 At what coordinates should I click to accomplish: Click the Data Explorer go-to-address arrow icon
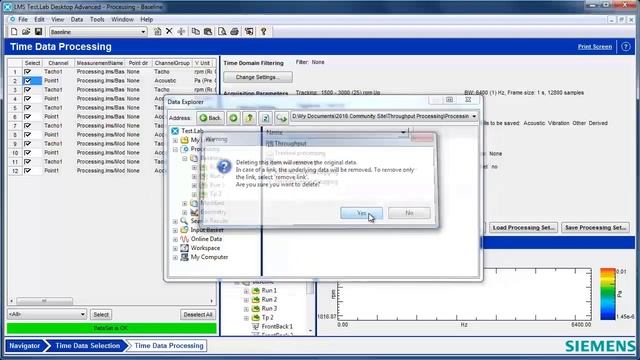pyautogui.click(x=281, y=118)
